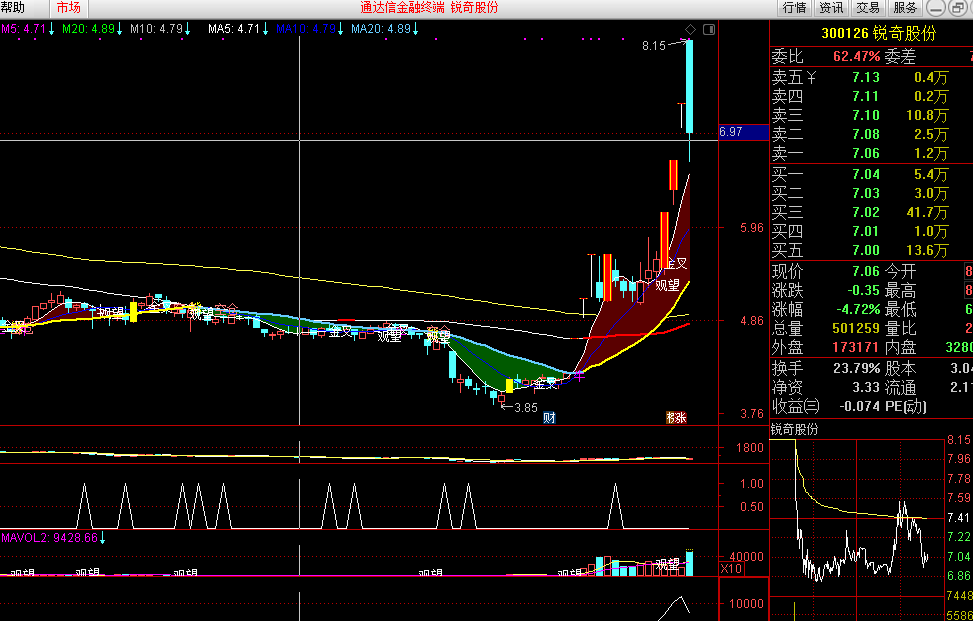Click the 涨幅 value -4.72%

[856, 309]
